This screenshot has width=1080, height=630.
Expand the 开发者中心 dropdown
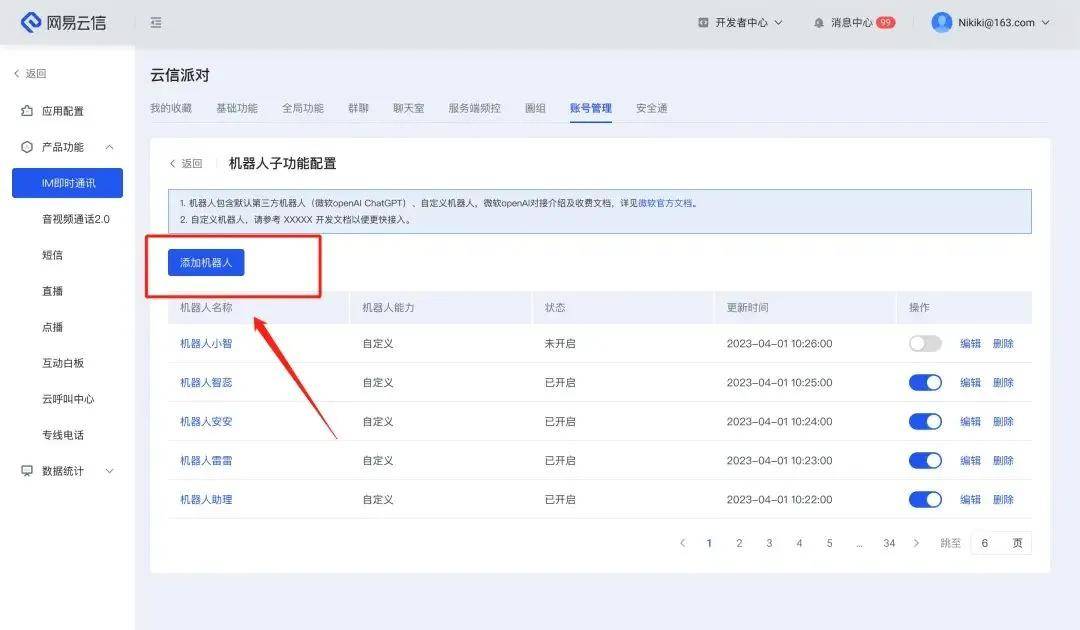click(740, 21)
